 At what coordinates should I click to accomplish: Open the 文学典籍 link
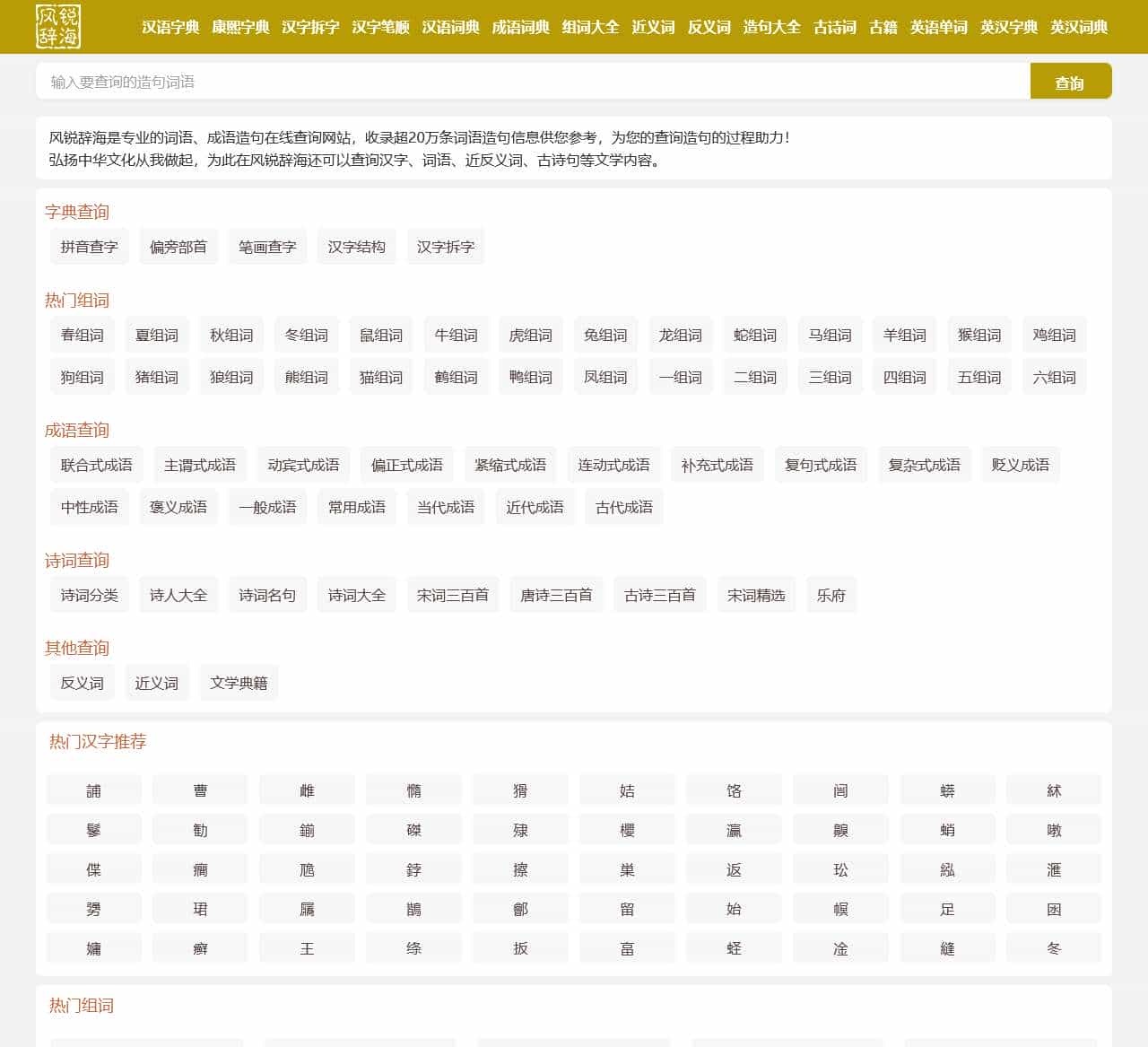pos(239,683)
